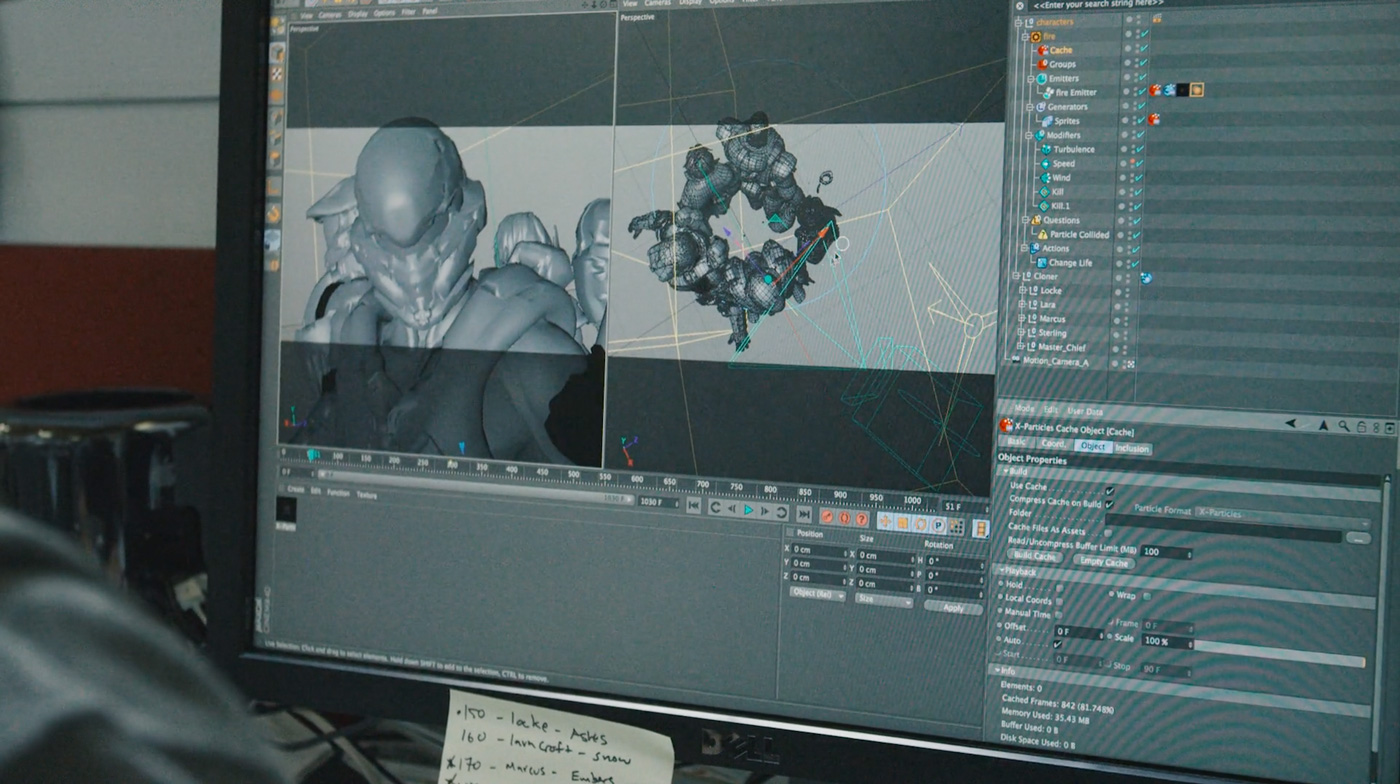Open the timeline filmstrip icon

click(981, 529)
